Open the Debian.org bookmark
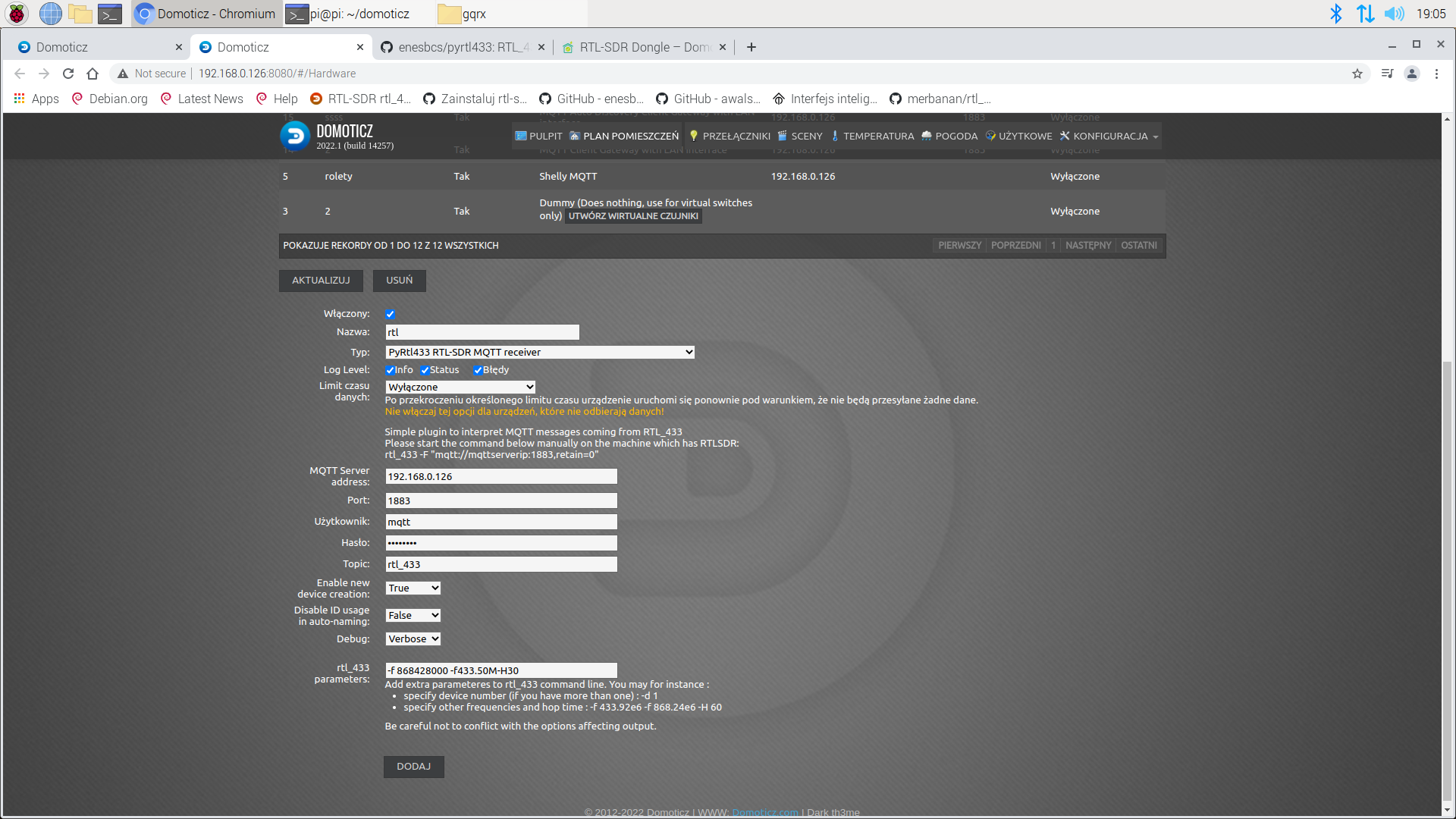 [110, 99]
